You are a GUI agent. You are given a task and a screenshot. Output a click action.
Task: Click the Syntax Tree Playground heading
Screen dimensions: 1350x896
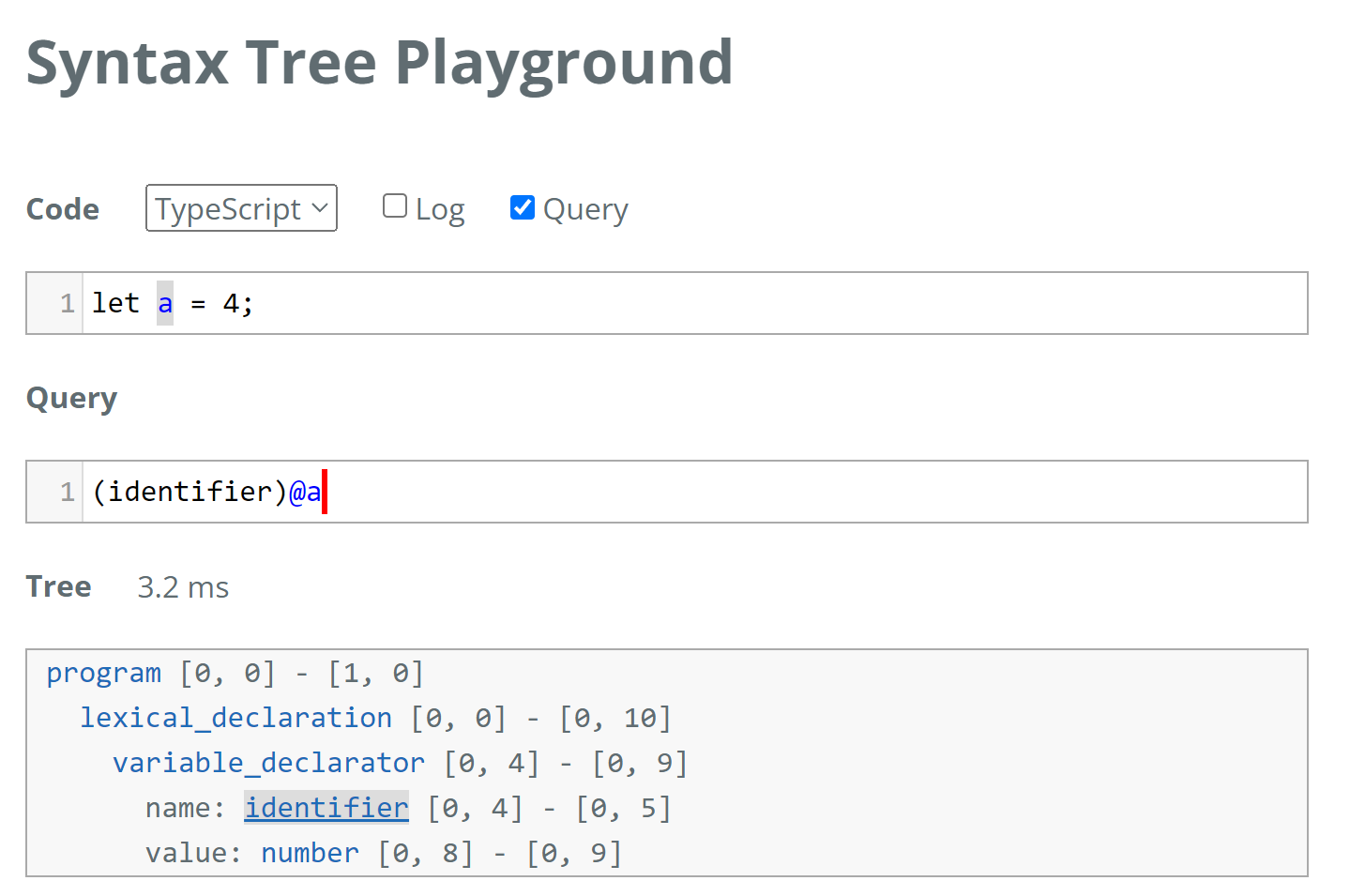(379, 63)
